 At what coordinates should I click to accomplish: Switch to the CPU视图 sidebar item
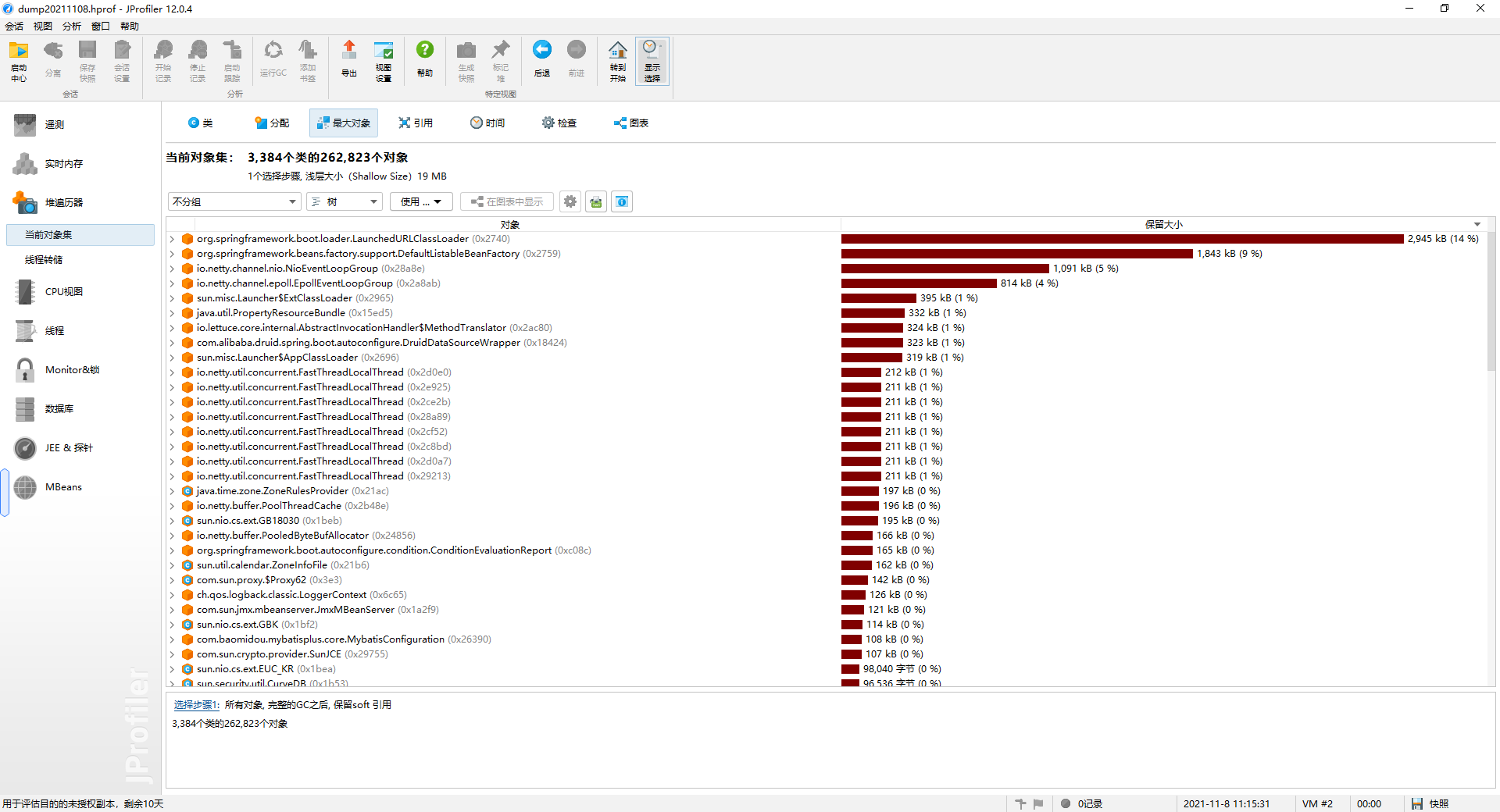[62, 291]
